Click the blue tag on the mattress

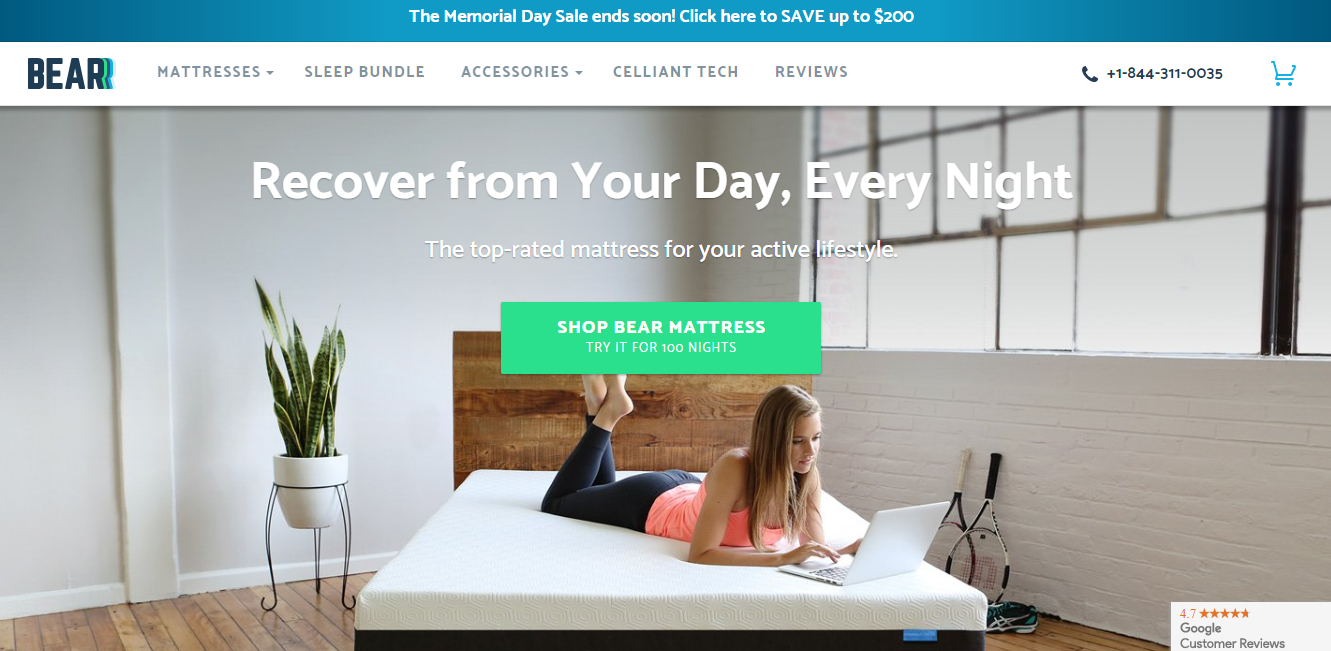click(x=920, y=634)
